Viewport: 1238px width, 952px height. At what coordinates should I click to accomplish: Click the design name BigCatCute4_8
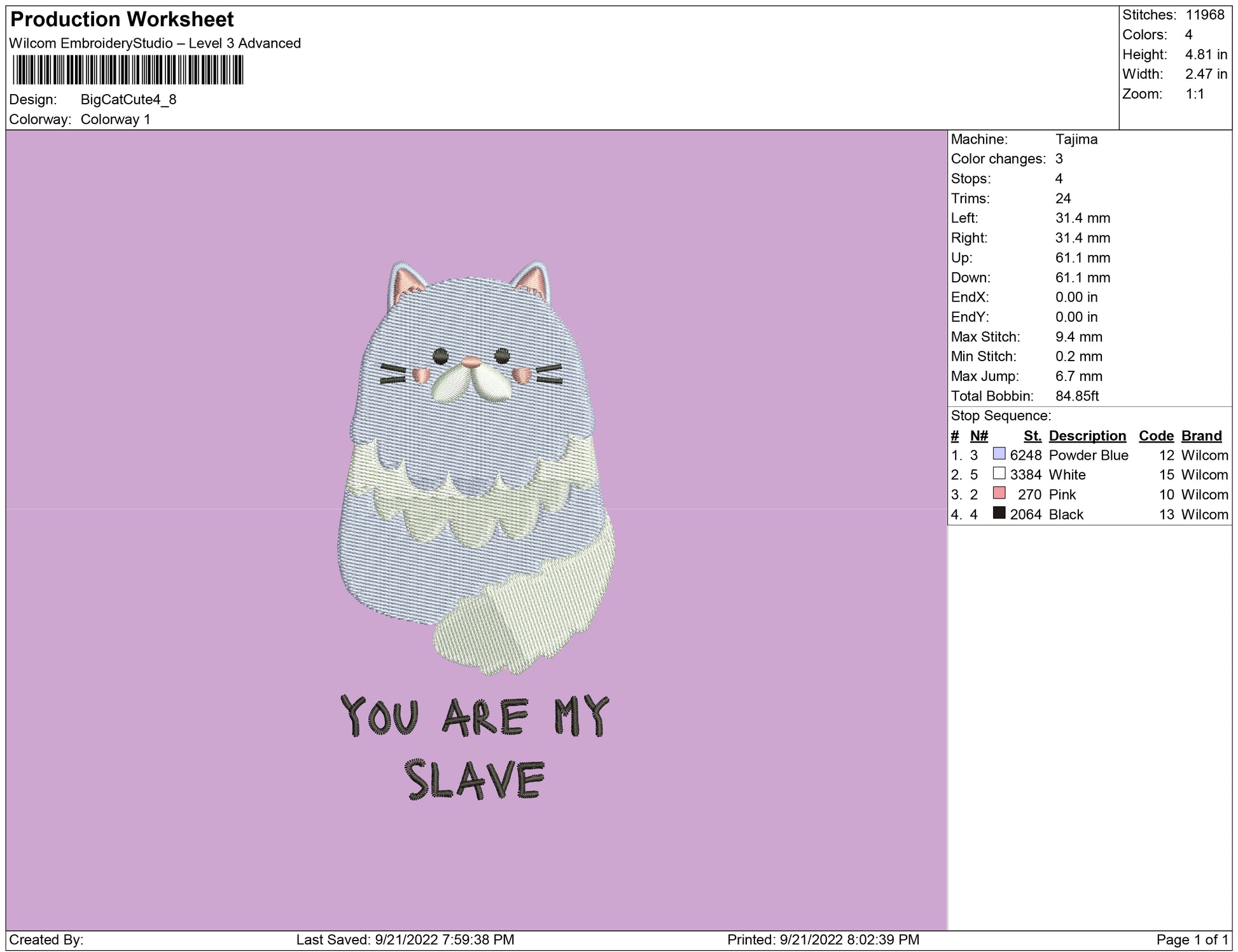point(129,100)
